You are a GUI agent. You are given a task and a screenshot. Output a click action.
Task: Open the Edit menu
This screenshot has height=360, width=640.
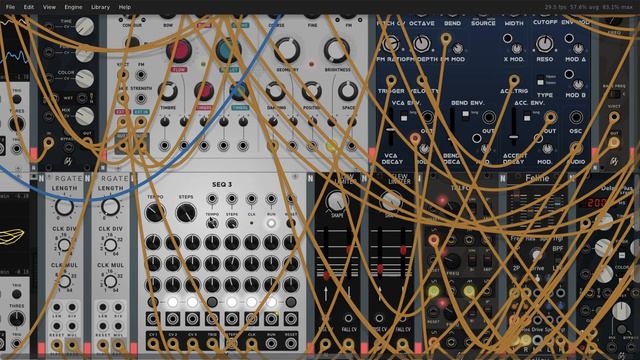click(29, 7)
